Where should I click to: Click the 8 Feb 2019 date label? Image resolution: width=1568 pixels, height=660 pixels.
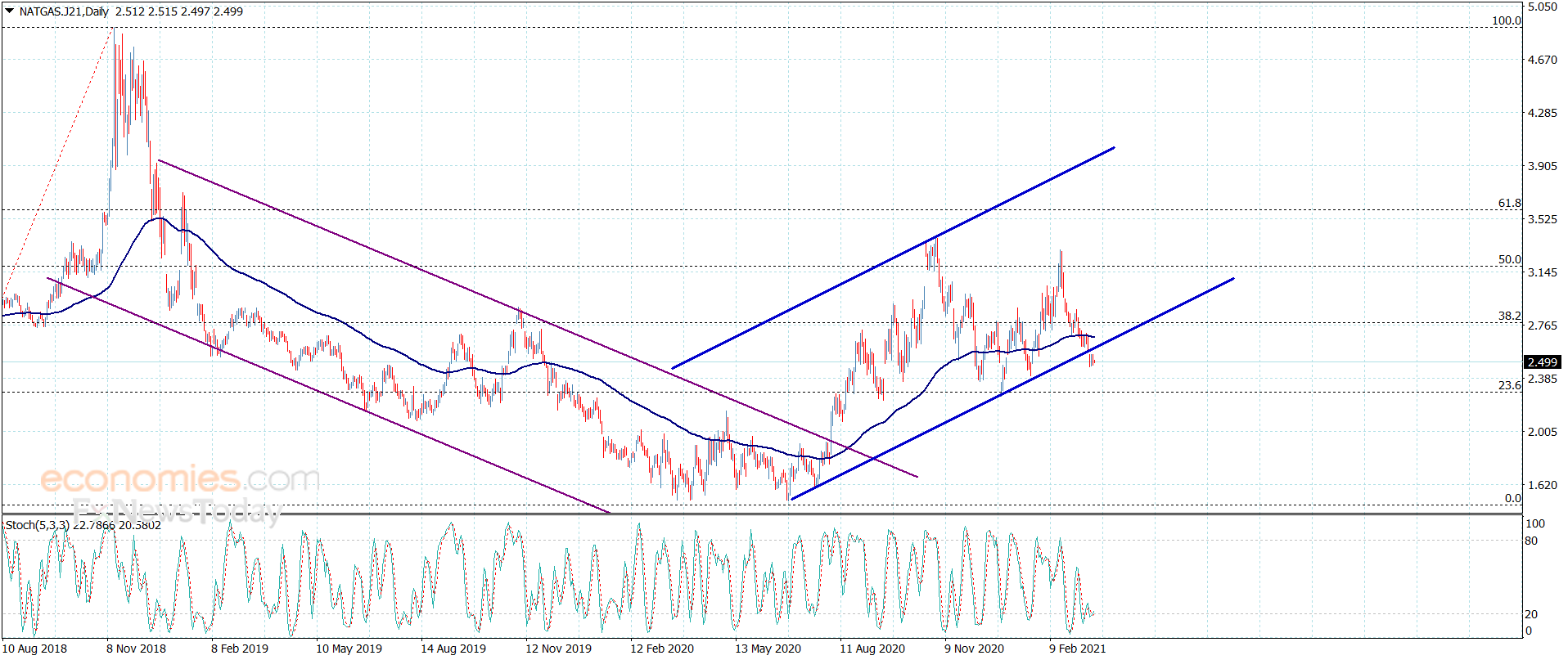click(240, 649)
